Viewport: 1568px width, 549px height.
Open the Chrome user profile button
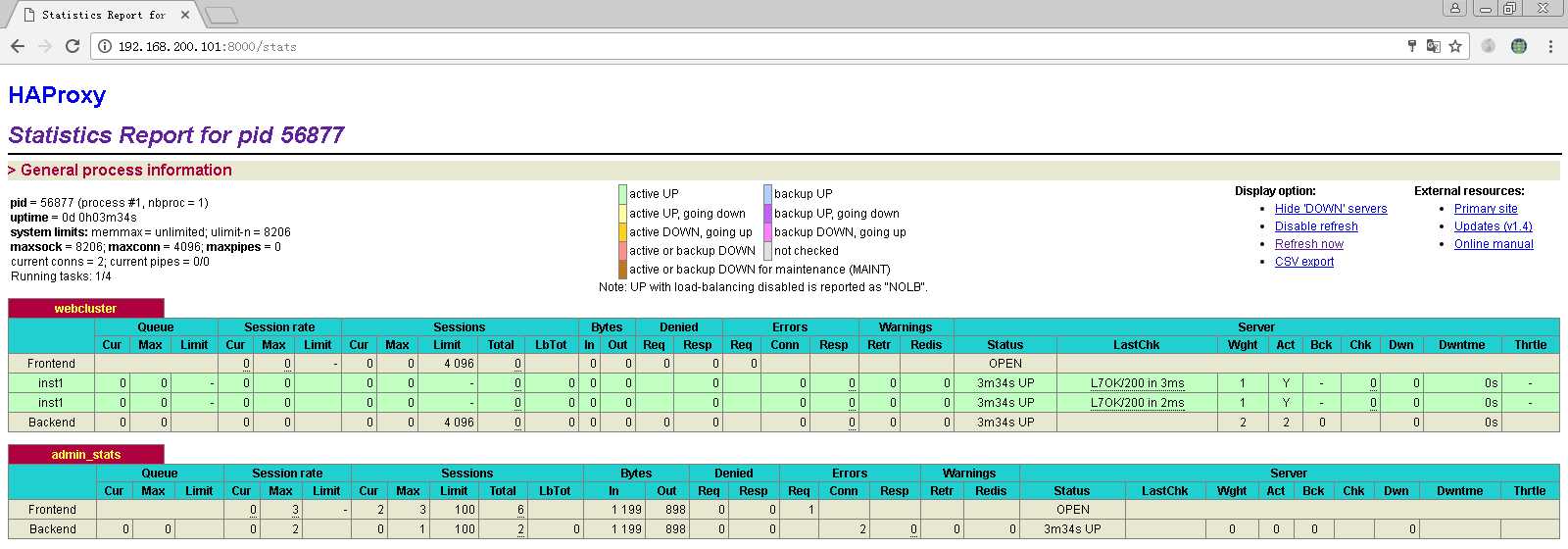pyautogui.click(x=1455, y=8)
